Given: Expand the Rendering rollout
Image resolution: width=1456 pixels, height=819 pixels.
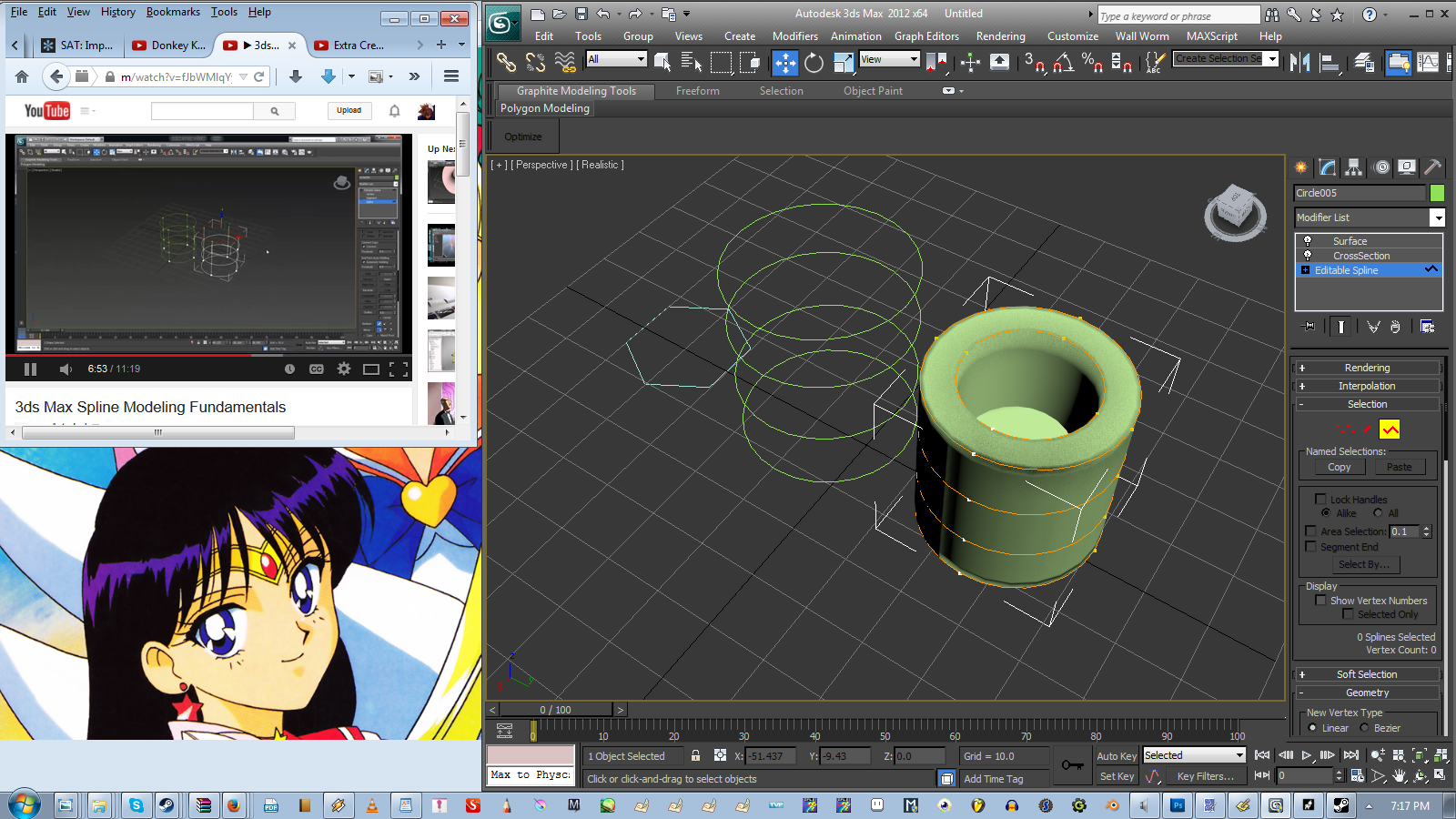Looking at the screenshot, I should click(1367, 368).
